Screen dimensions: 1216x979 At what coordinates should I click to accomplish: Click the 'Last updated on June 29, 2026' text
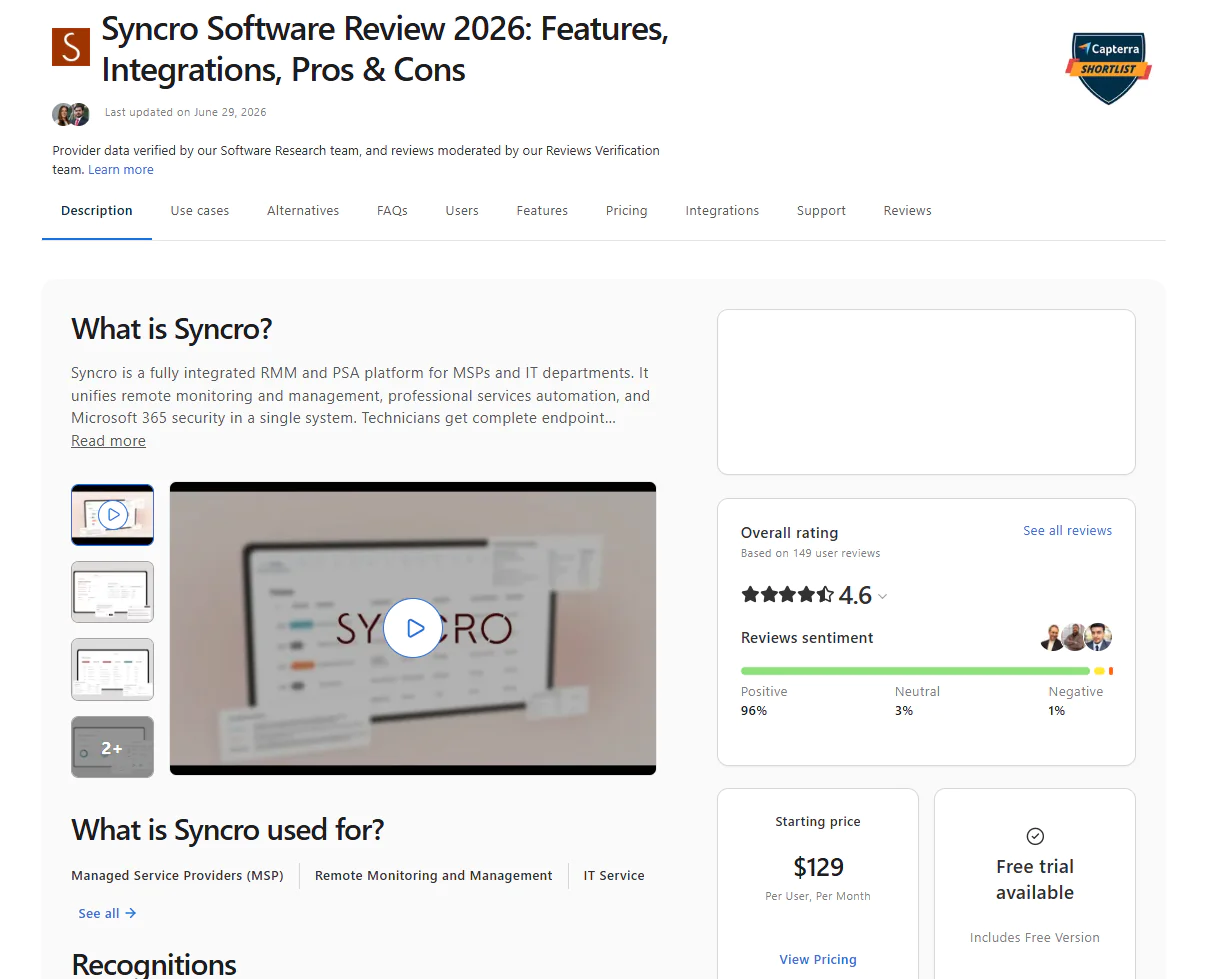(x=186, y=112)
